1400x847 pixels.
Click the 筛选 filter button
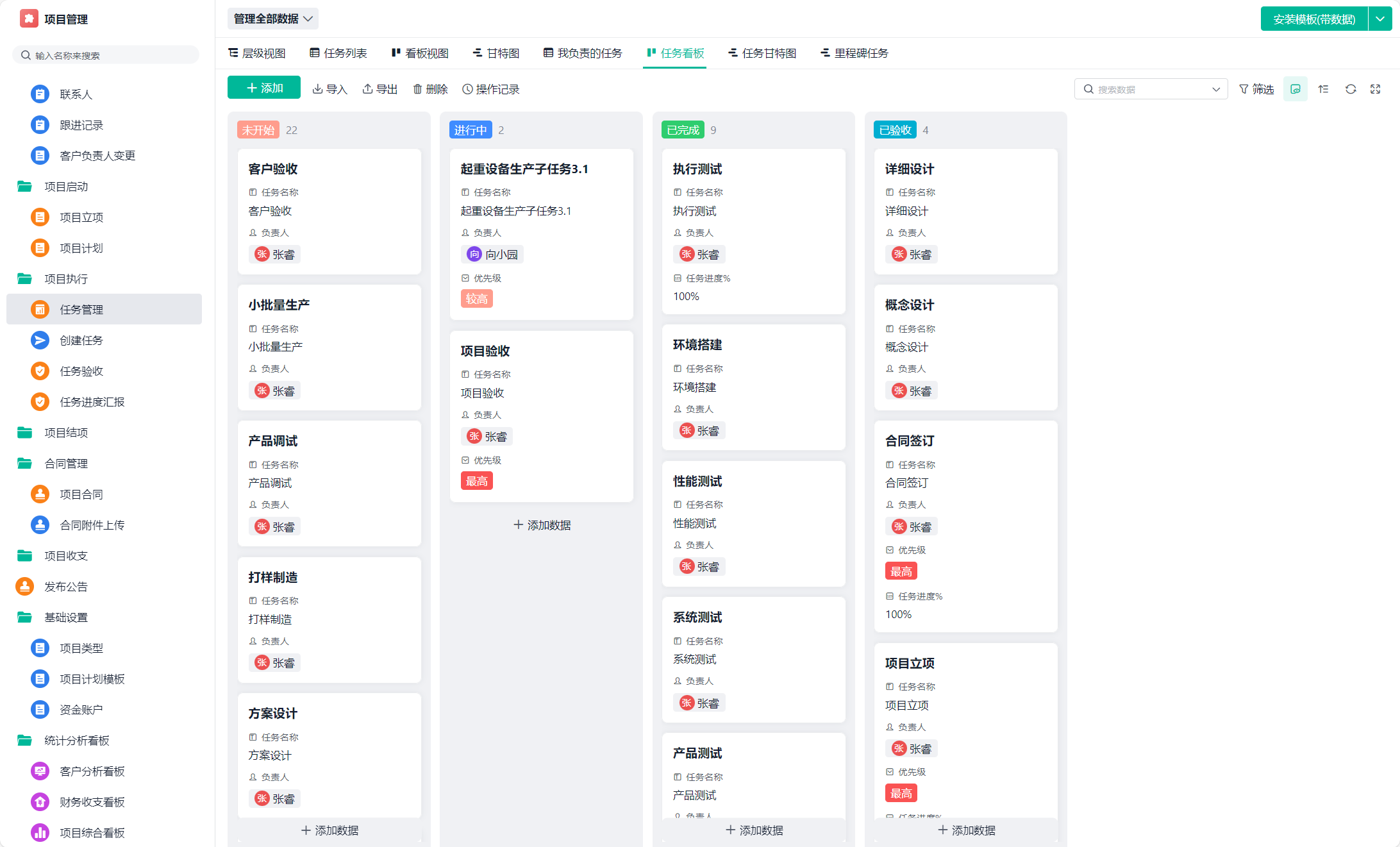(x=1256, y=89)
